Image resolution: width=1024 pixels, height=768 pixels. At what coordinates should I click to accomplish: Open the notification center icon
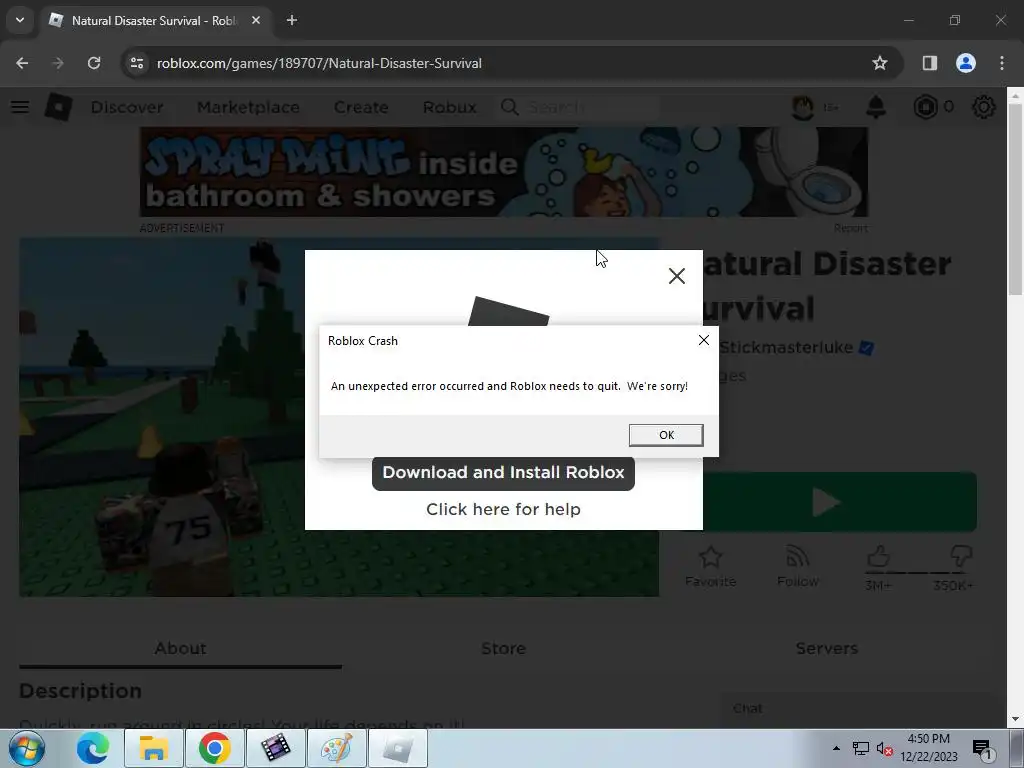tap(982, 749)
